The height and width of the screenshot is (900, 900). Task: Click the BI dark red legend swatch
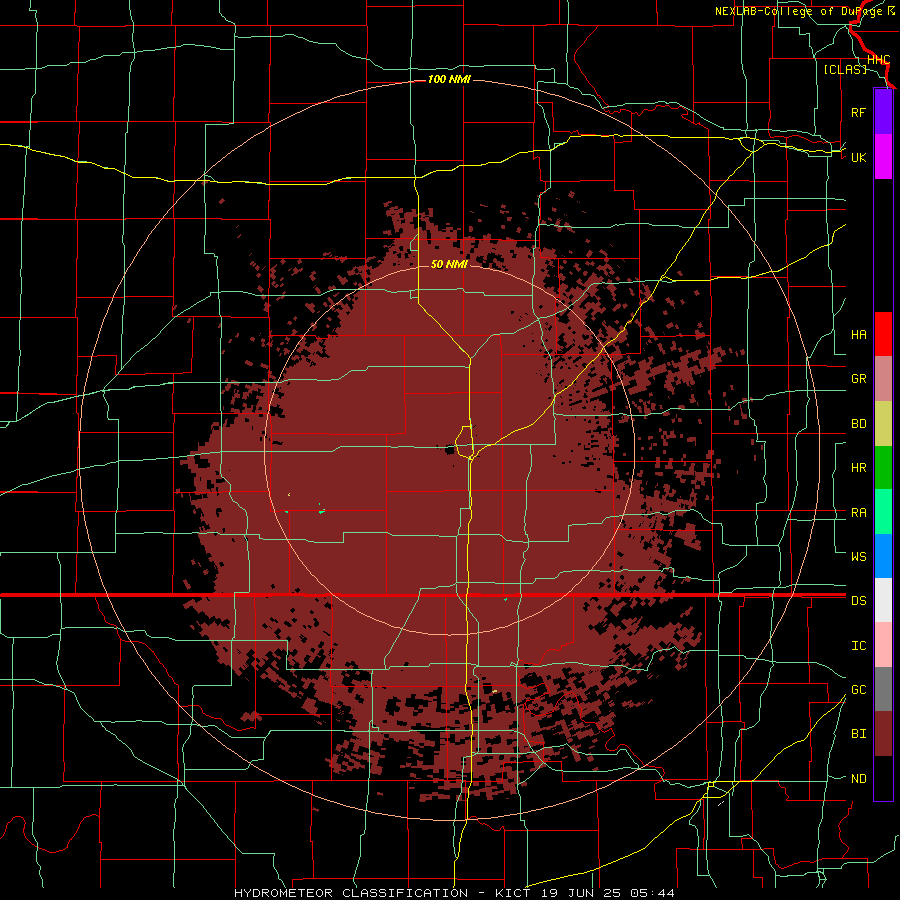tap(883, 734)
